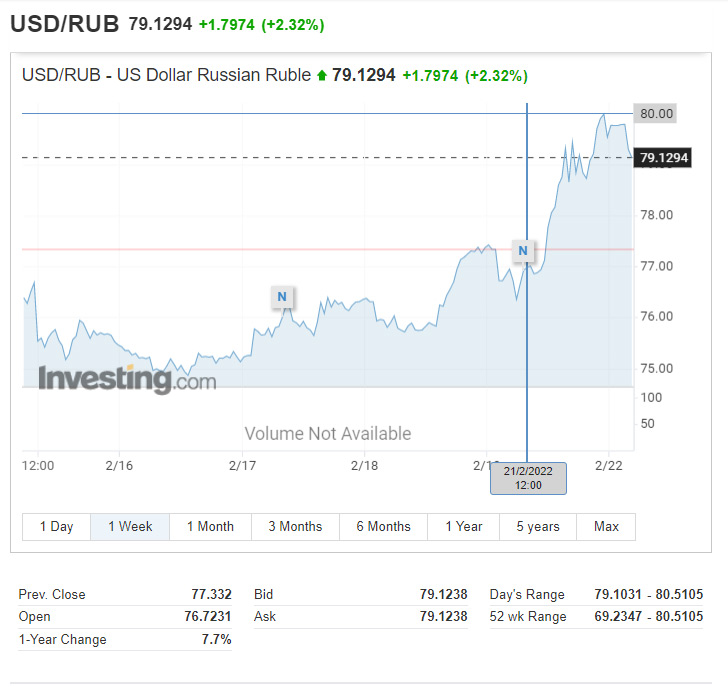Click the 79.1294 current price axis label
This screenshot has width=728, height=687.
coord(664,158)
